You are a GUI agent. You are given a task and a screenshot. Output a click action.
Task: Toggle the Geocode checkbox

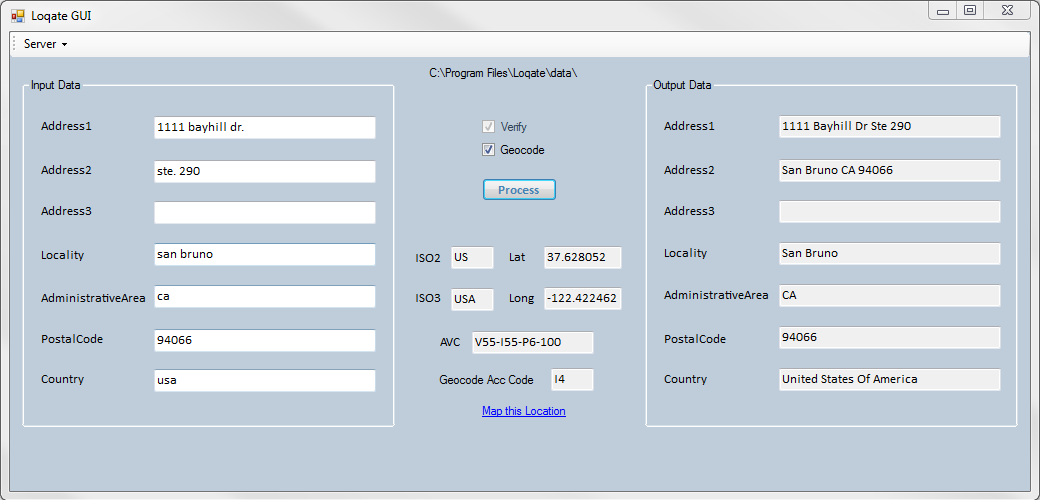(x=488, y=150)
